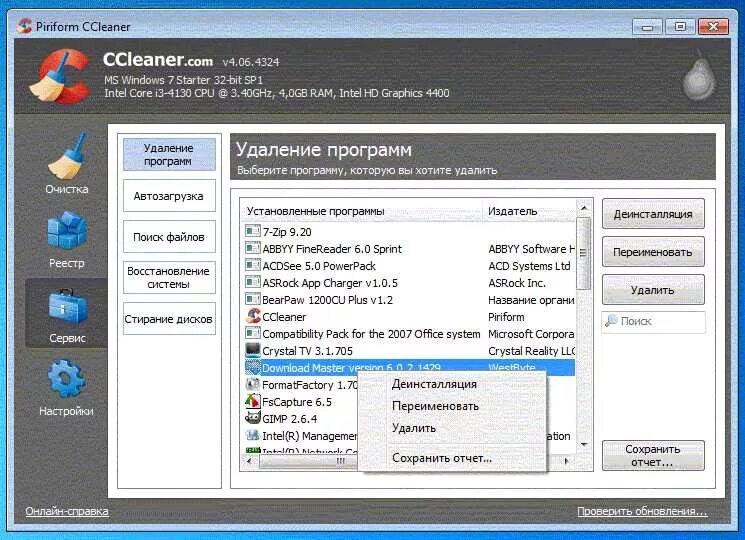This screenshot has width=745, height=540.
Task: Click the CCleaner list entry icon
Action: (253, 316)
